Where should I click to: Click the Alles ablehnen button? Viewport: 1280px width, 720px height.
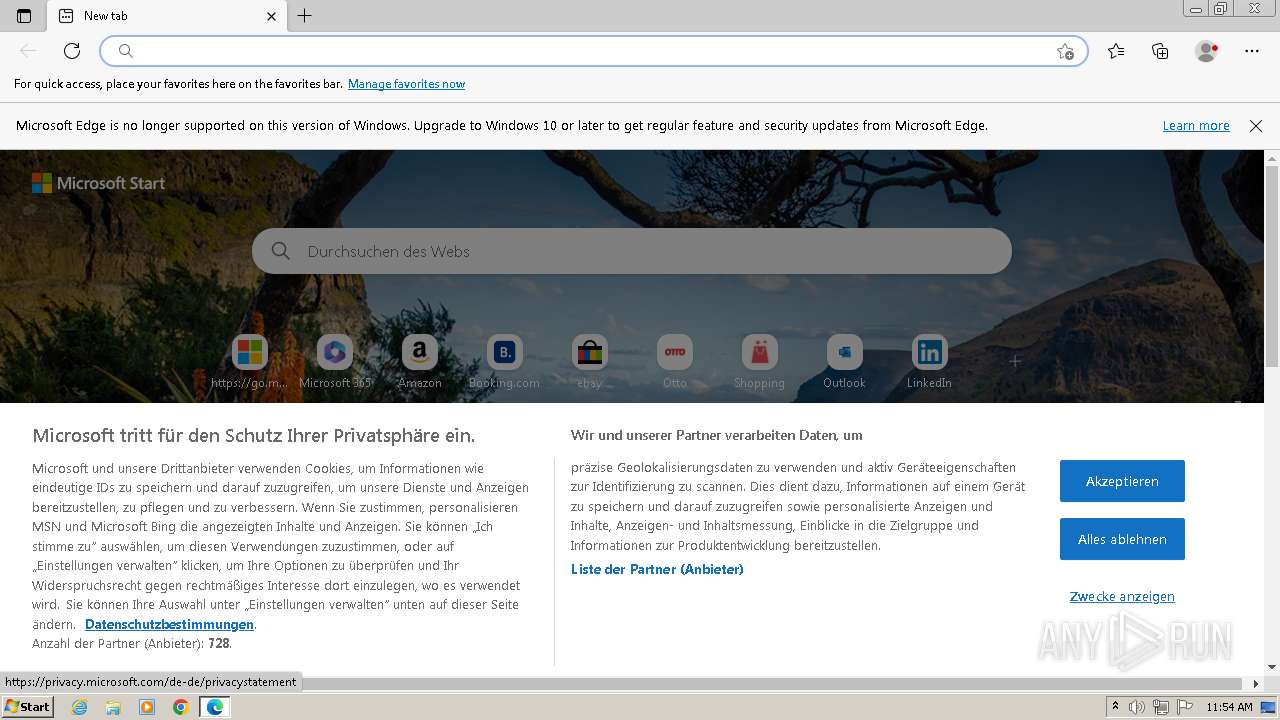[1122, 539]
